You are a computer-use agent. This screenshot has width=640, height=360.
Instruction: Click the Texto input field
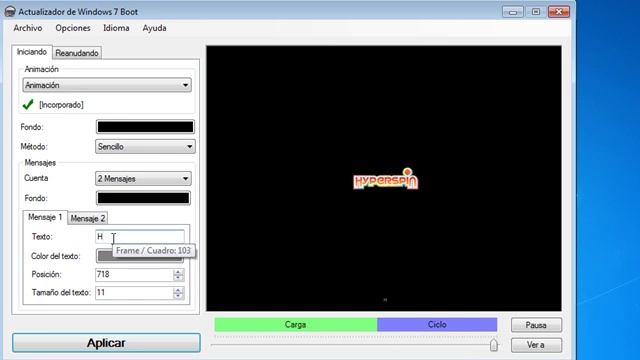[140, 237]
